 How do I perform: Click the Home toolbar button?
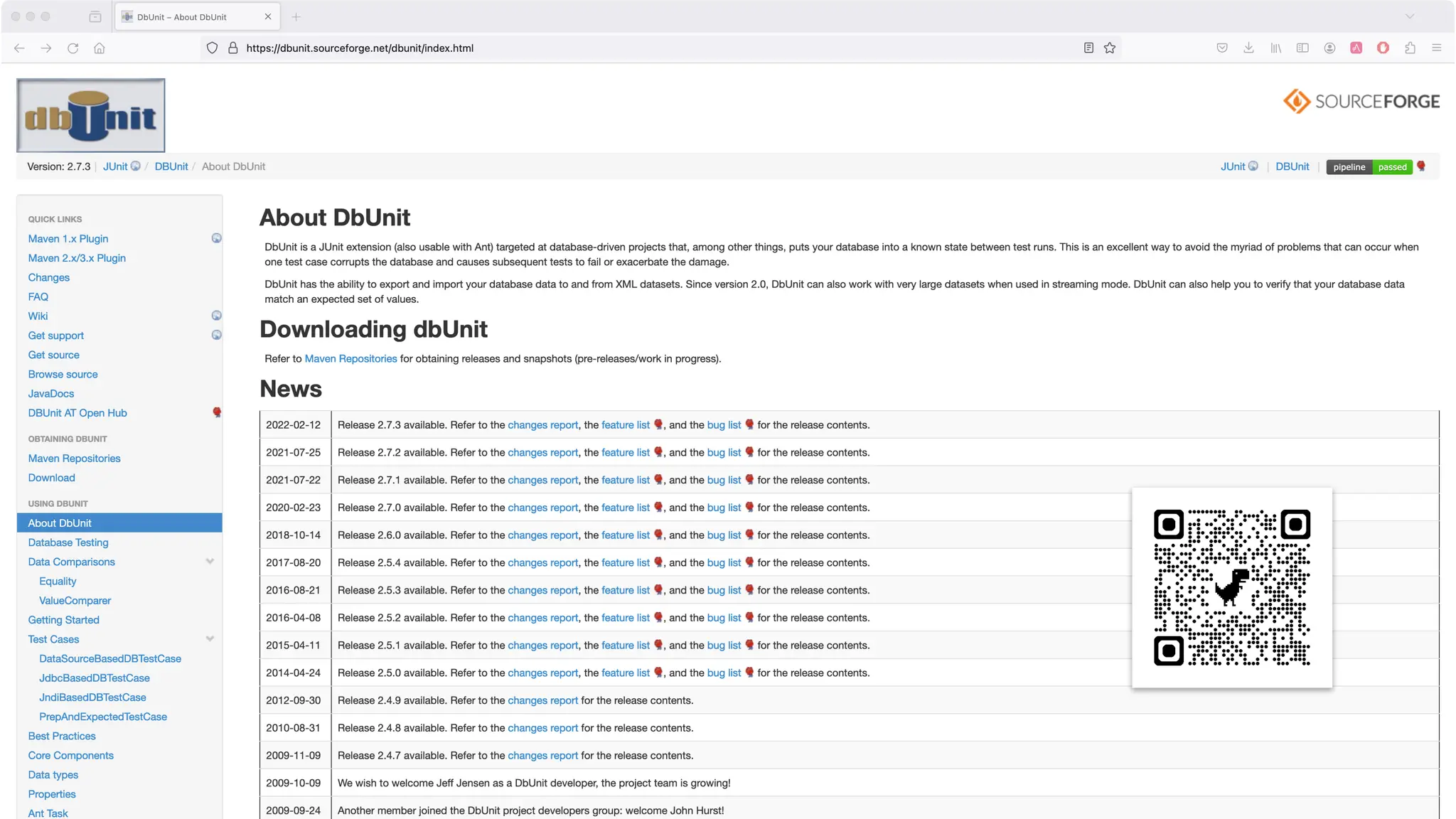(100, 48)
